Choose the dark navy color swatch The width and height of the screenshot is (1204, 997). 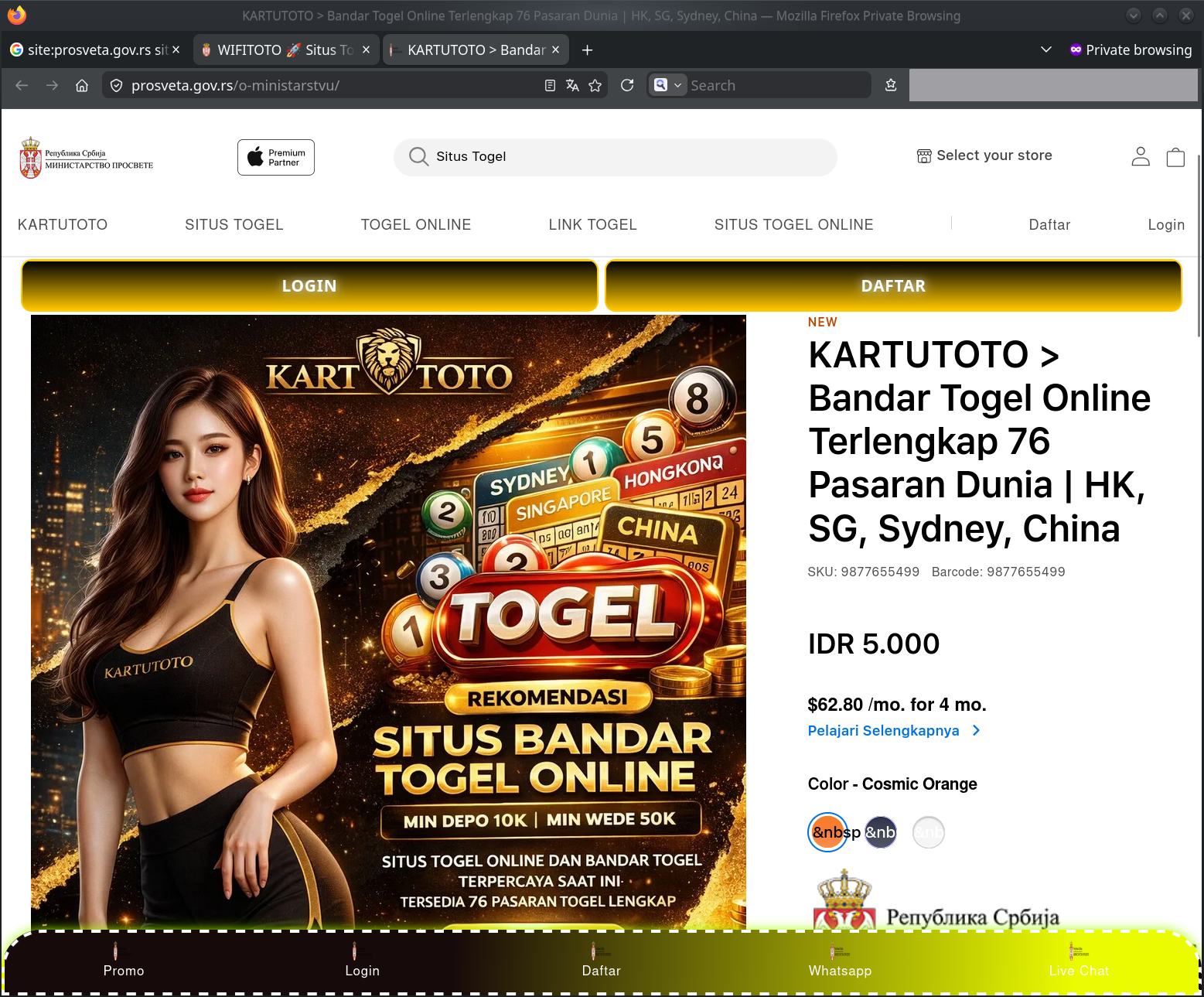point(880,832)
